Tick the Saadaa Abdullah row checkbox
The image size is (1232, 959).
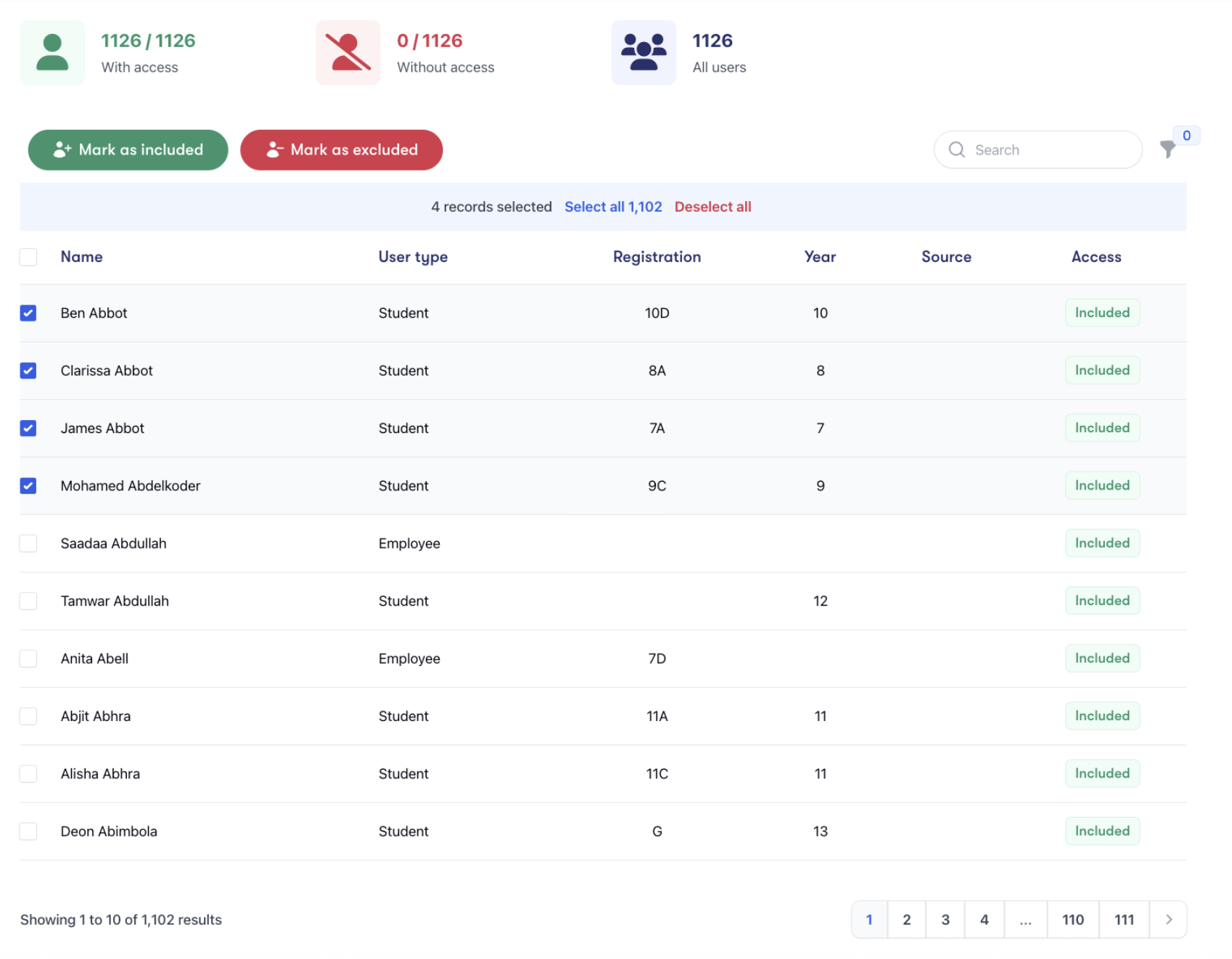(x=28, y=543)
